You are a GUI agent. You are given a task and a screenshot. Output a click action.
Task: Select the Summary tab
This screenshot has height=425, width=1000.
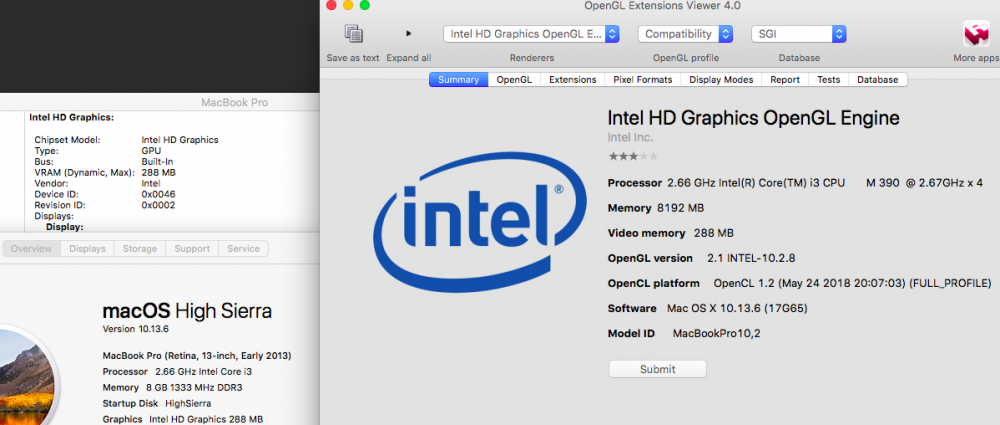[x=459, y=80]
